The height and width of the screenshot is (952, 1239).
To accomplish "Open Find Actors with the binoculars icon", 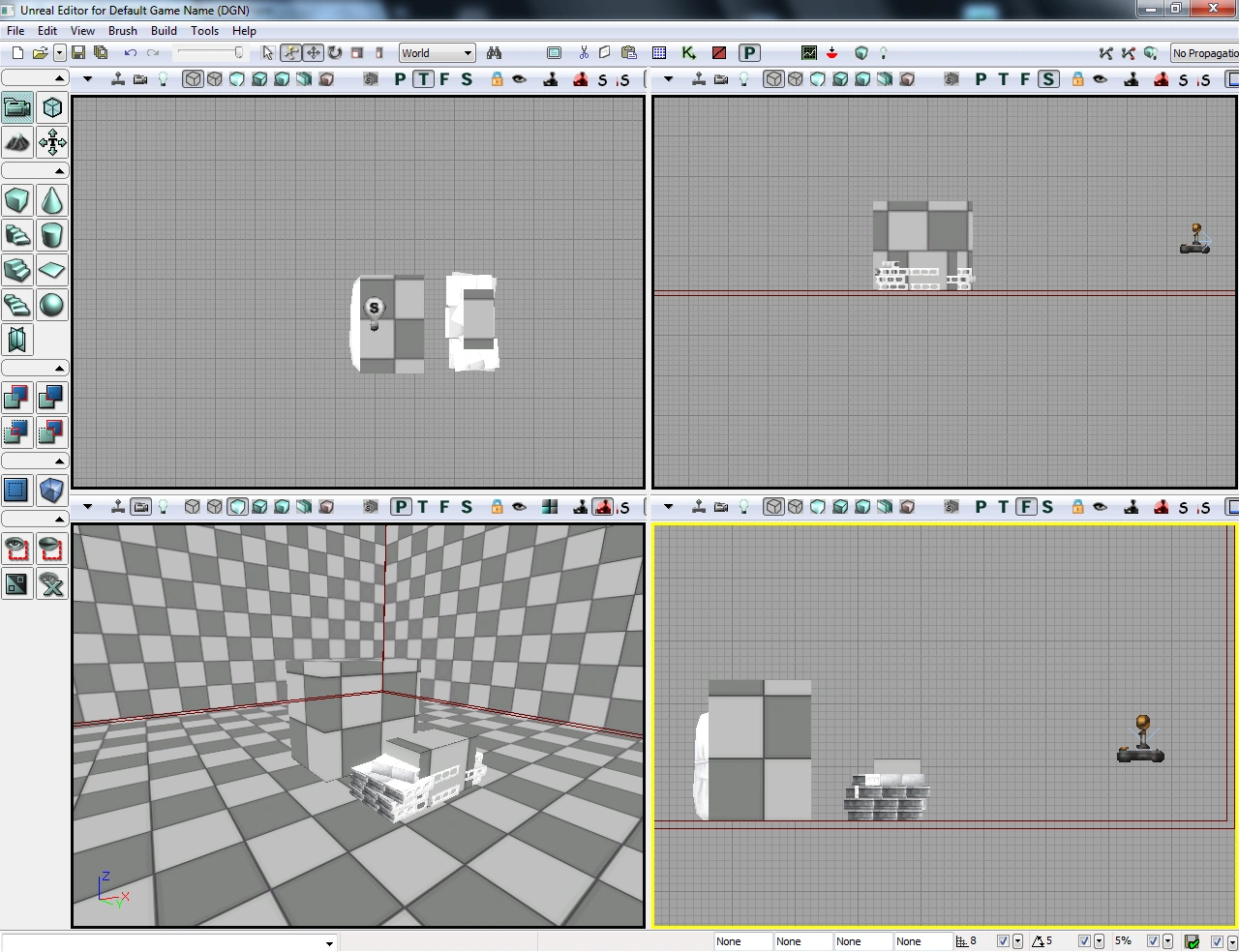I will coord(495,53).
